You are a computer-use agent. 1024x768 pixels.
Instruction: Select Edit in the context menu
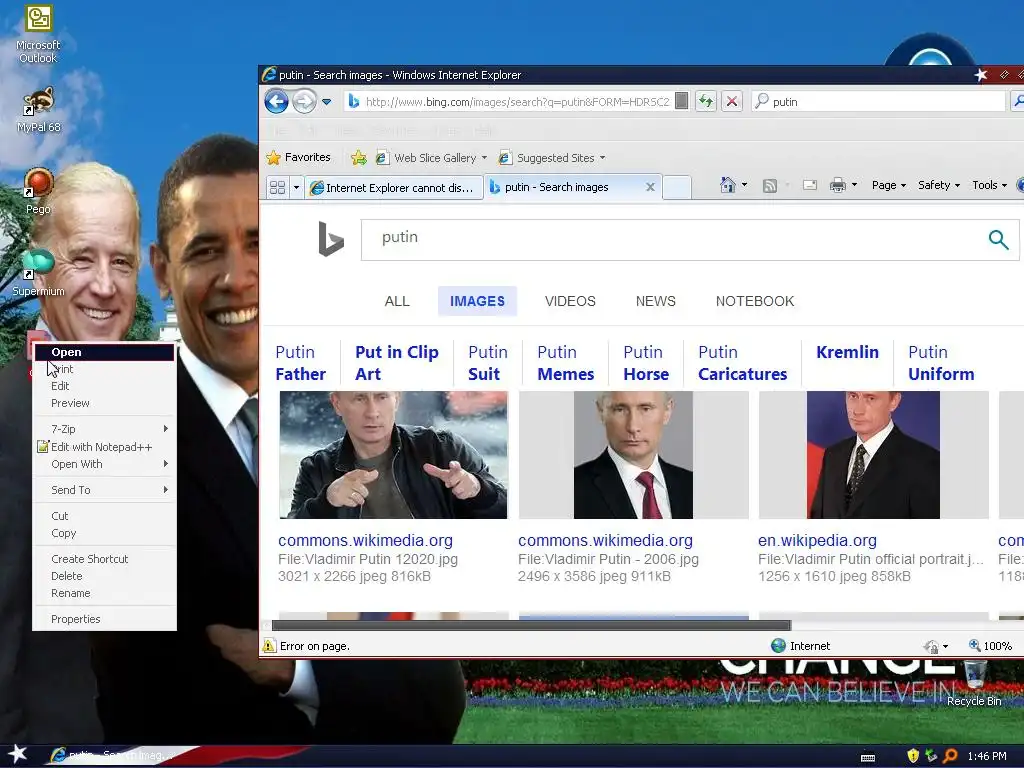click(x=104, y=386)
